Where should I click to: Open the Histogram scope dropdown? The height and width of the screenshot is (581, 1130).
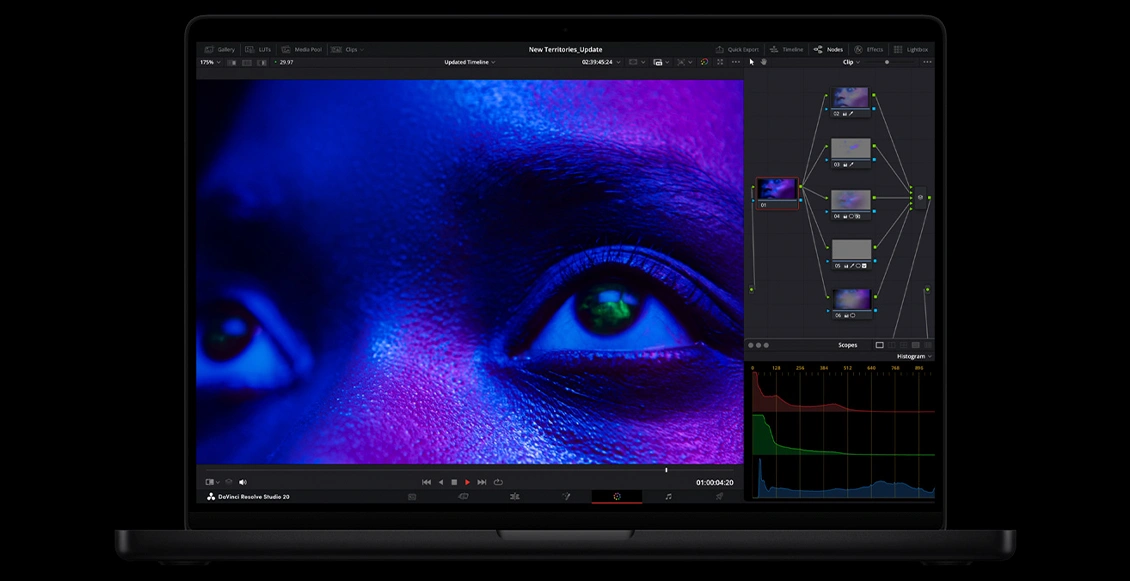point(912,356)
